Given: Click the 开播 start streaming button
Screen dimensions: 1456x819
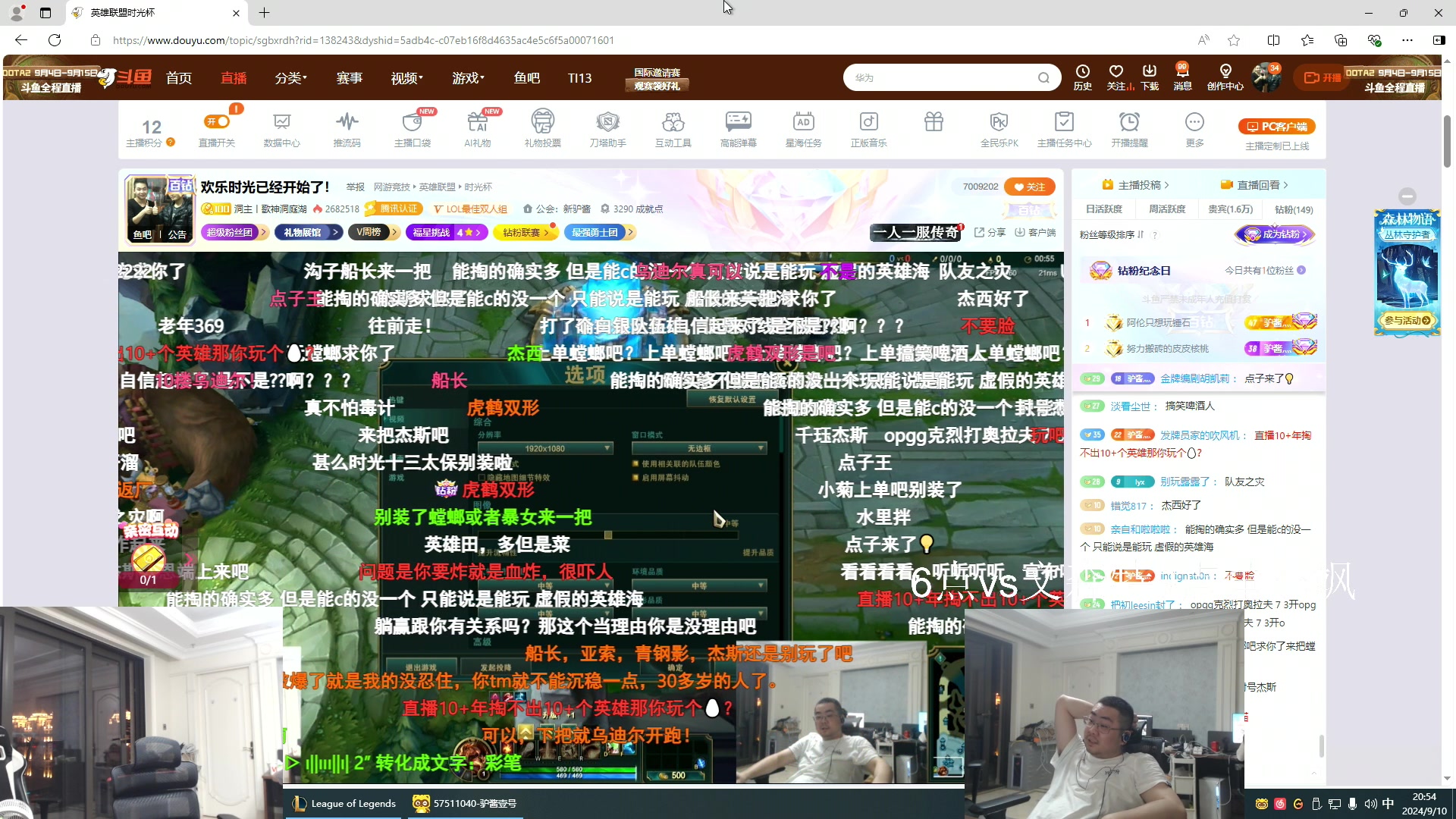Looking at the screenshot, I should (x=1322, y=77).
